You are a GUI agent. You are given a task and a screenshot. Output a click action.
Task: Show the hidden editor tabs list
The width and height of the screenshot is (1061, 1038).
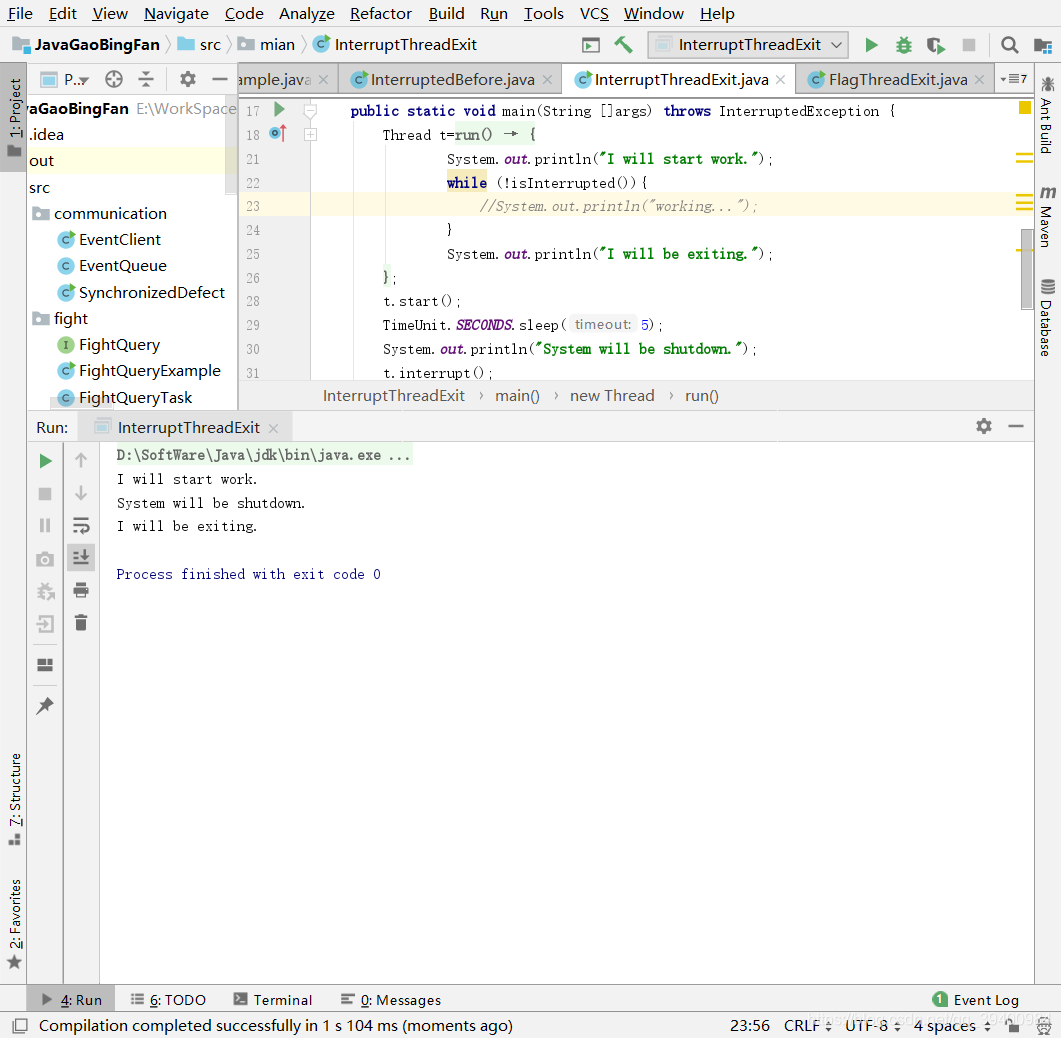1014,79
